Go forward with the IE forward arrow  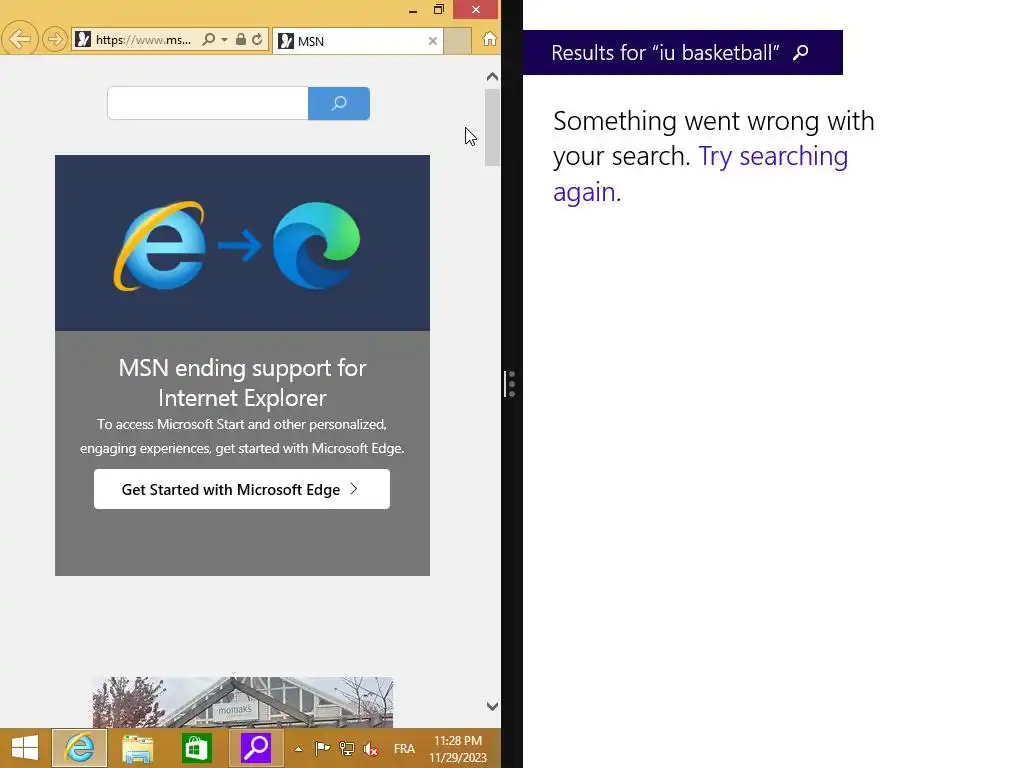(55, 39)
